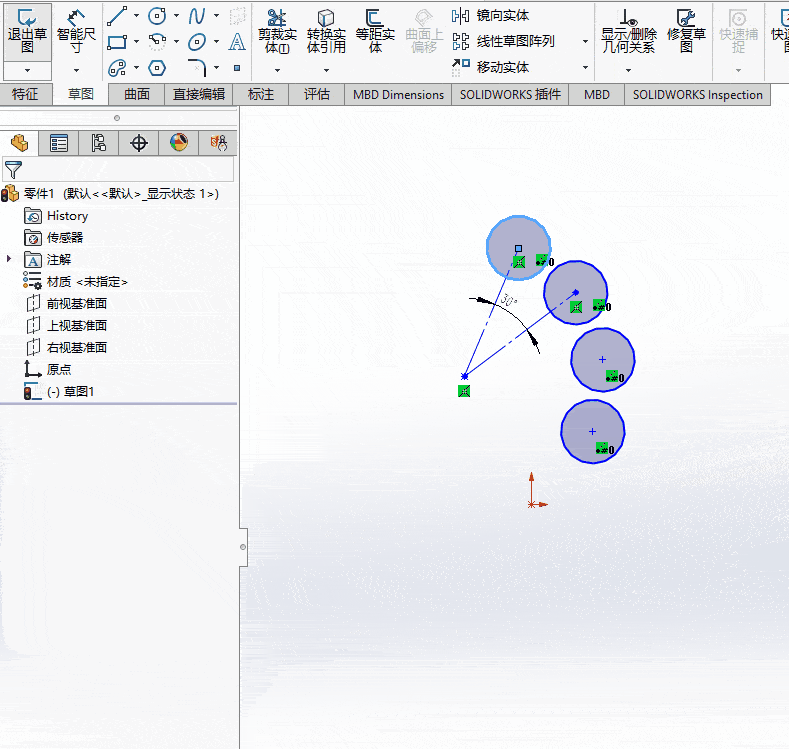The width and height of the screenshot is (789, 749).
Task: Open the Rectangle tool dropdown arrow
Action: tap(136, 42)
